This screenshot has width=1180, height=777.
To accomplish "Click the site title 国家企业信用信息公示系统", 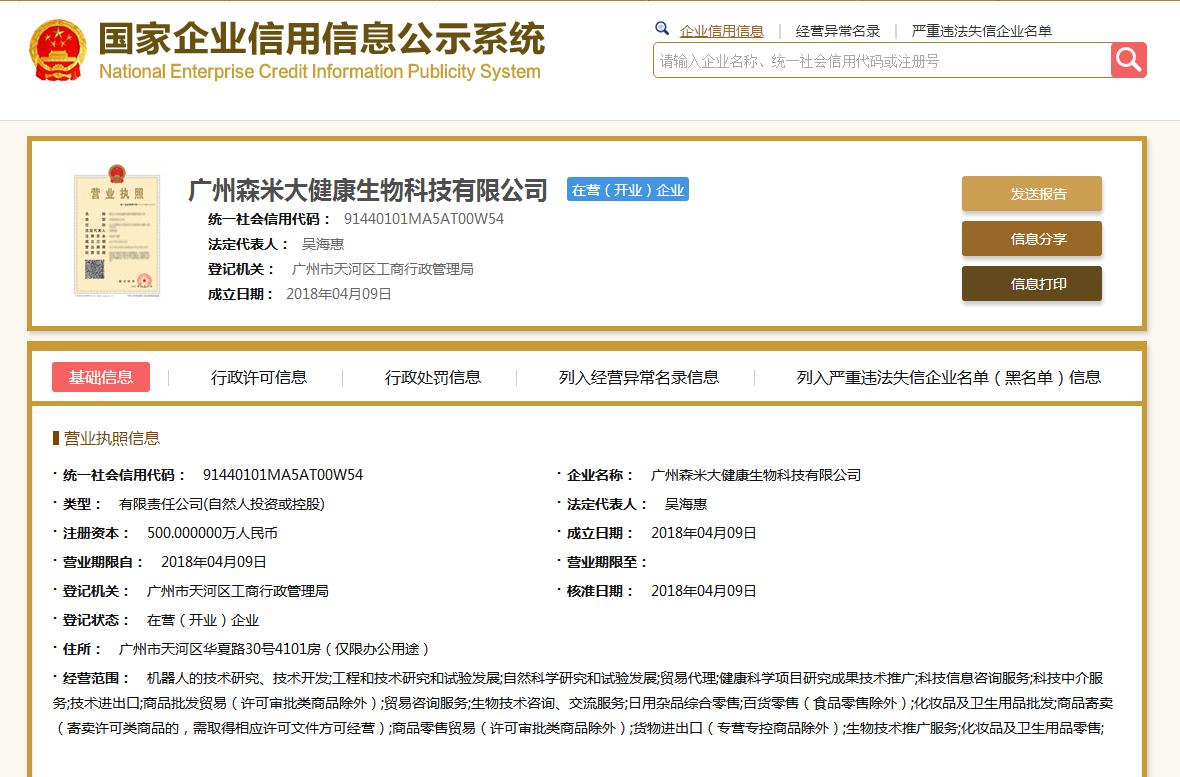I will pyautogui.click(x=319, y=42).
